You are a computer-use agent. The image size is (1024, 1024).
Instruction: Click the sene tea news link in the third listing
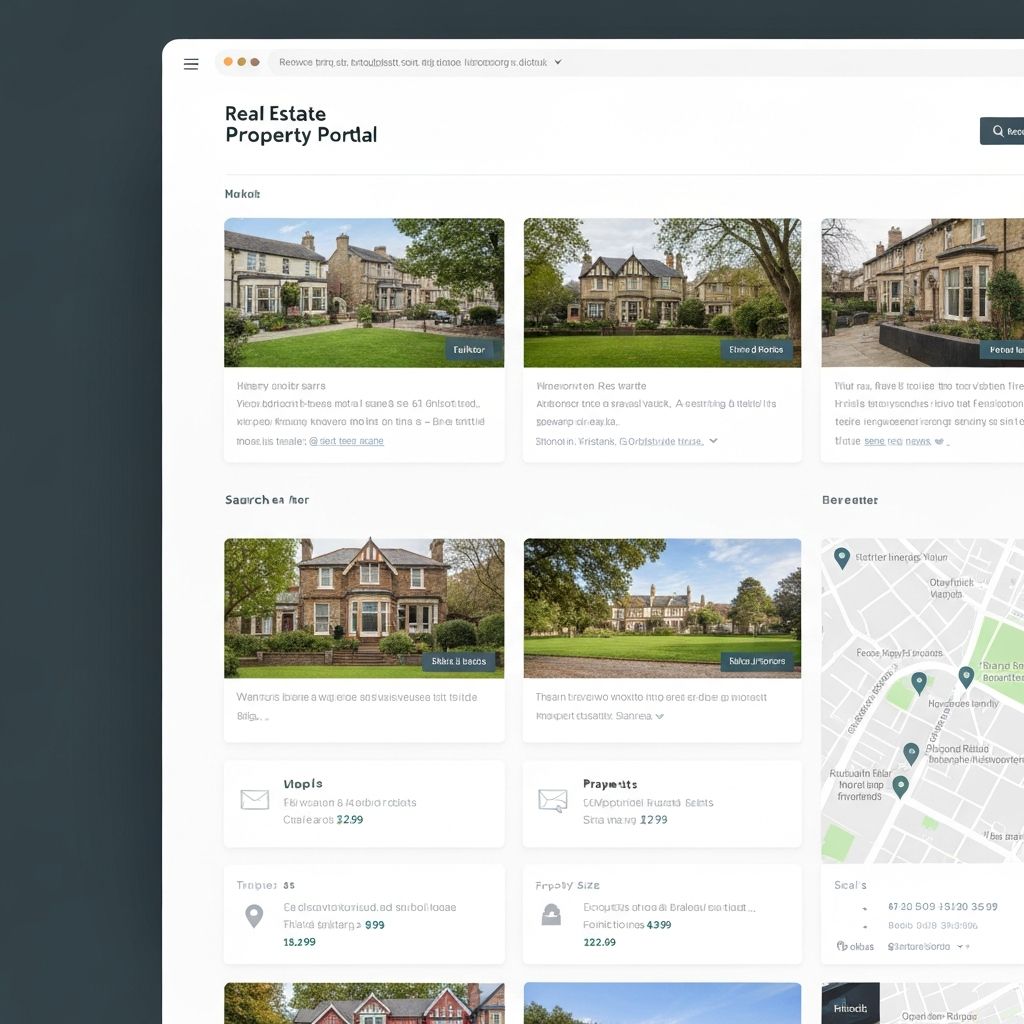coord(899,441)
